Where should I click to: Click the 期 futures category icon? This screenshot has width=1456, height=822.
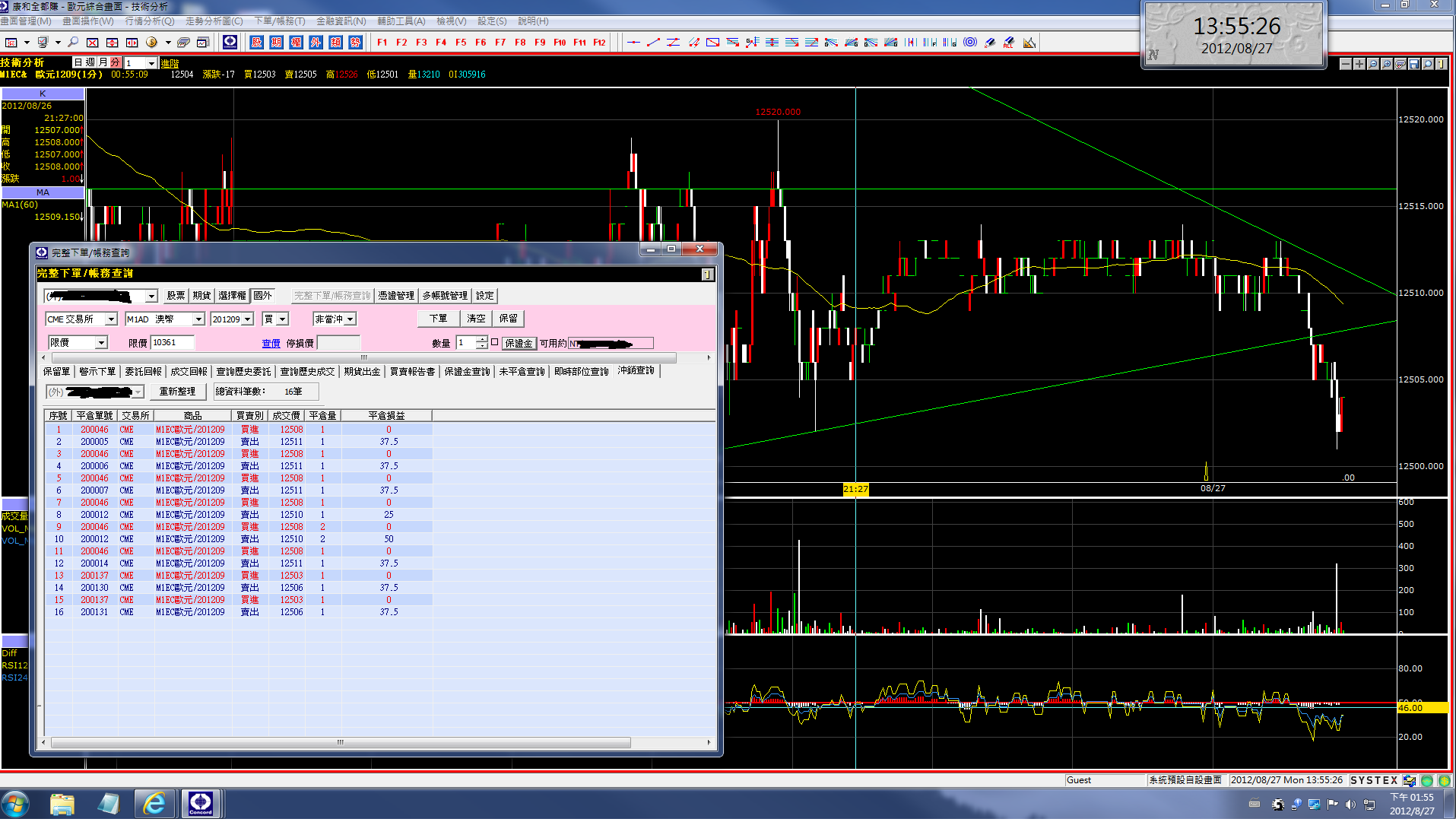click(276, 43)
